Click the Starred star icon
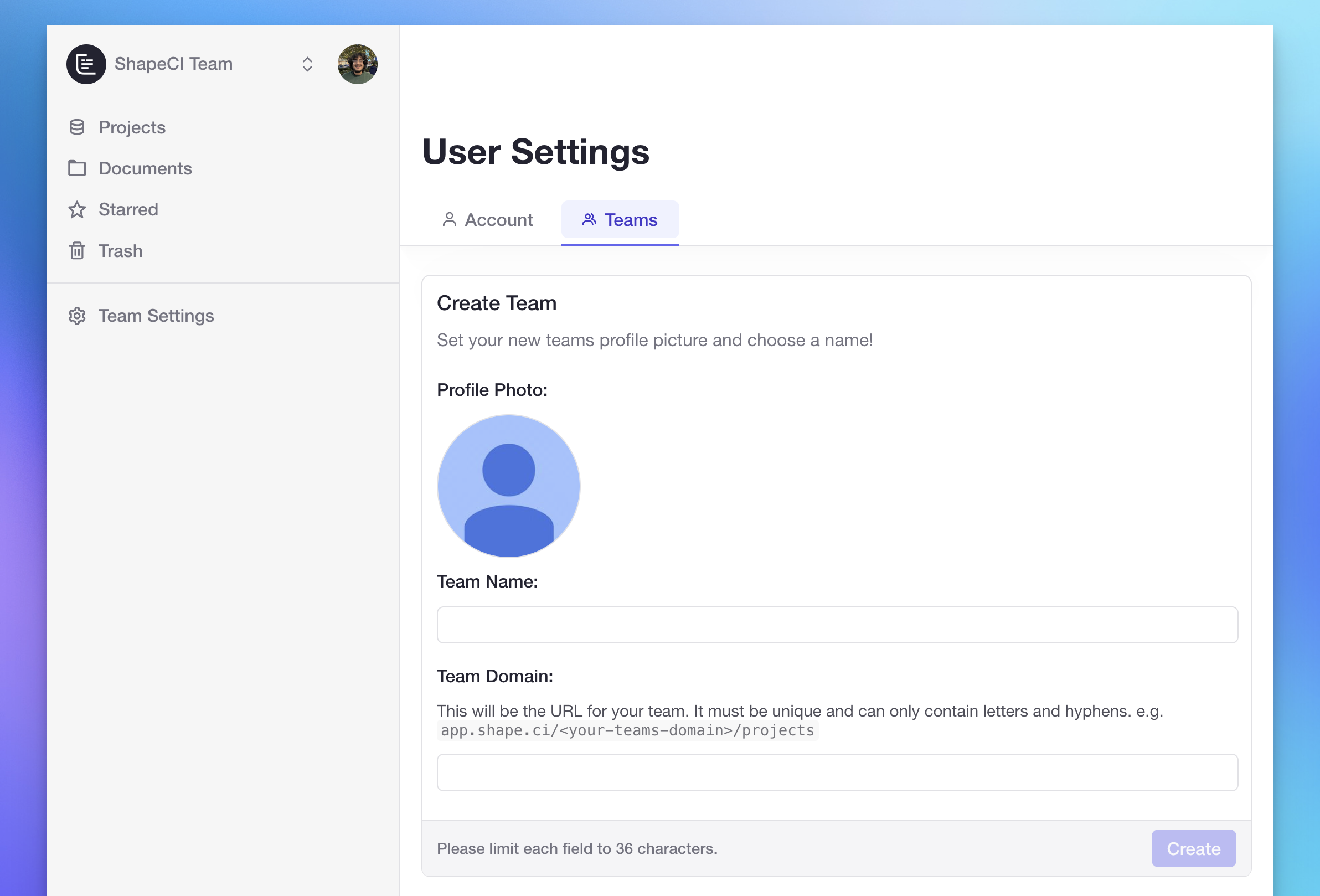 coord(78,210)
